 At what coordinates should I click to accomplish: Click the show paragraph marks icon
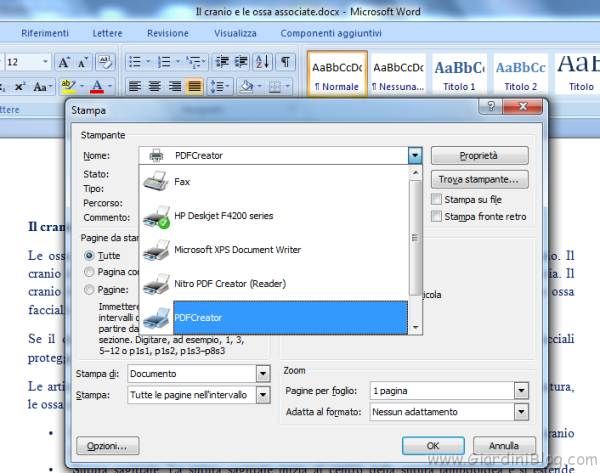tap(286, 62)
